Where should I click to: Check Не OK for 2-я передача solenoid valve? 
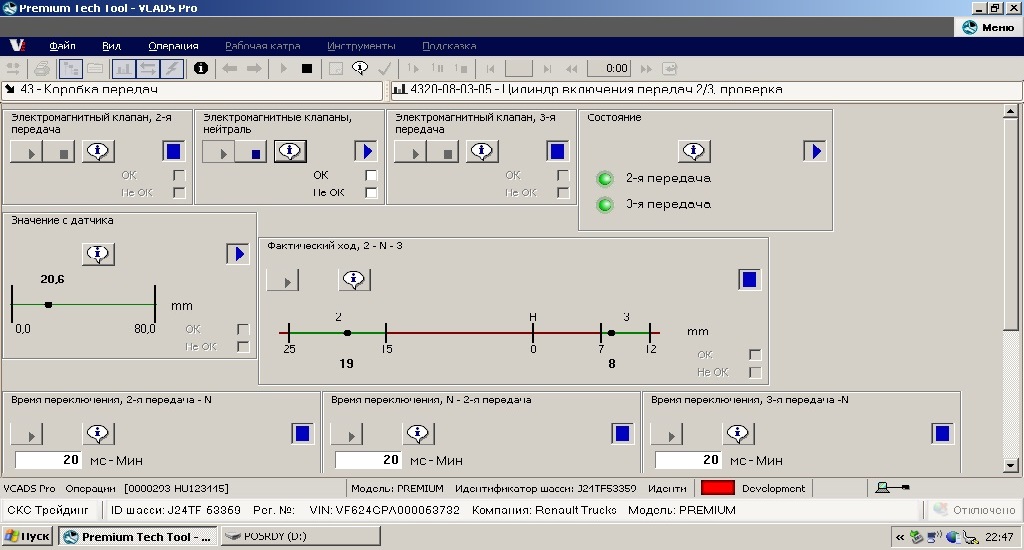tap(179, 193)
